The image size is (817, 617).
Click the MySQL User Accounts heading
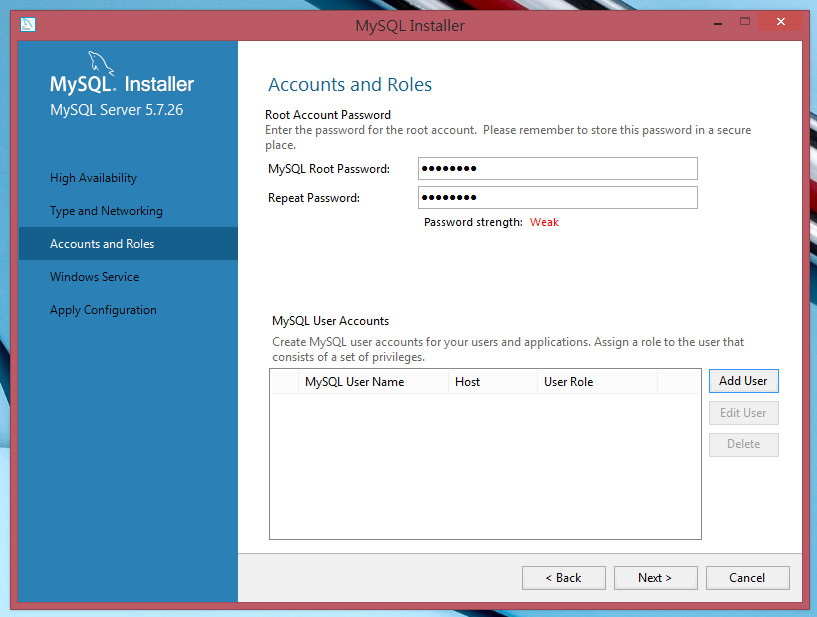(x=330, y=321)
